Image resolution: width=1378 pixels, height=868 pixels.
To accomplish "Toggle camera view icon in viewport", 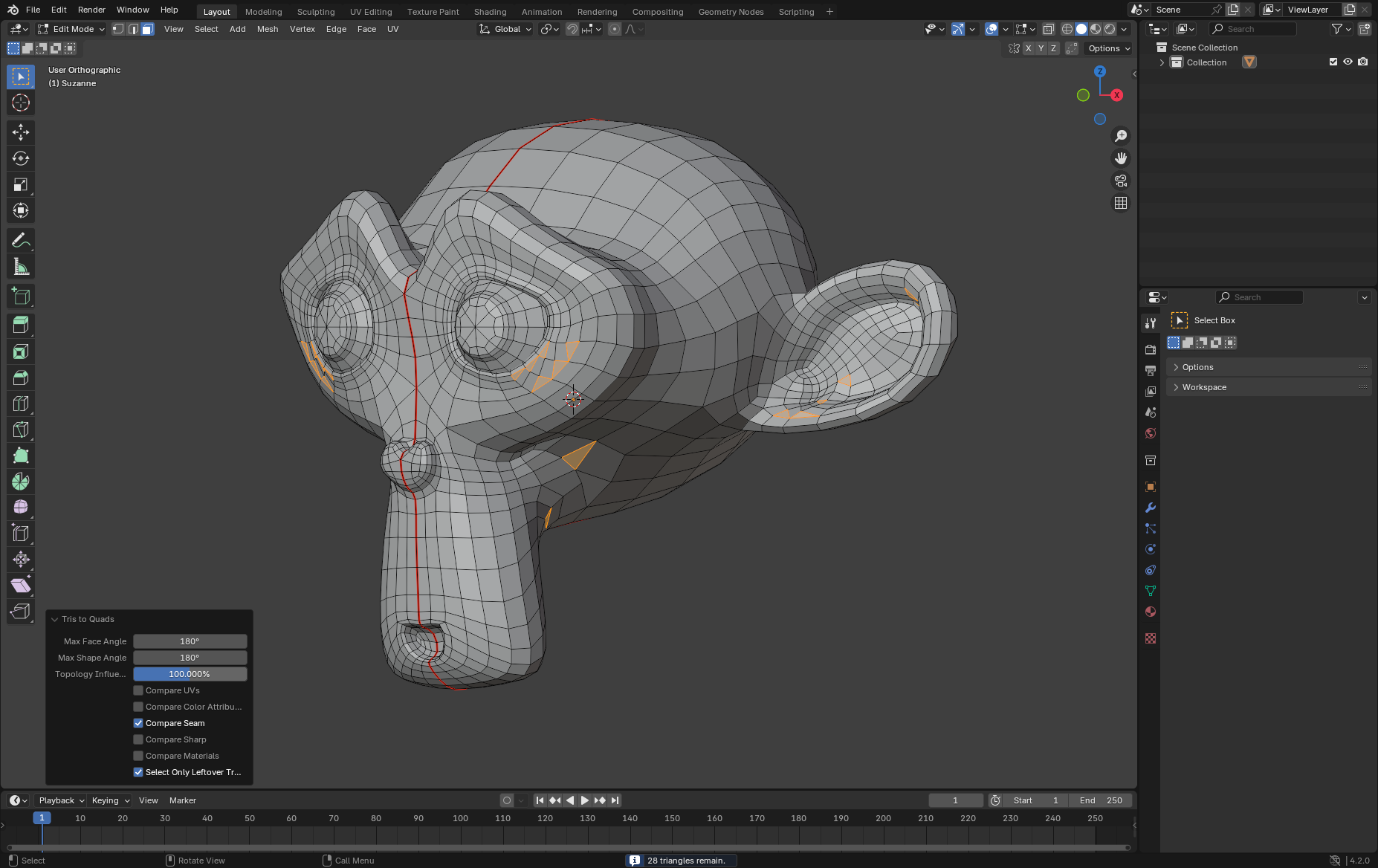I will [1121, 181].
